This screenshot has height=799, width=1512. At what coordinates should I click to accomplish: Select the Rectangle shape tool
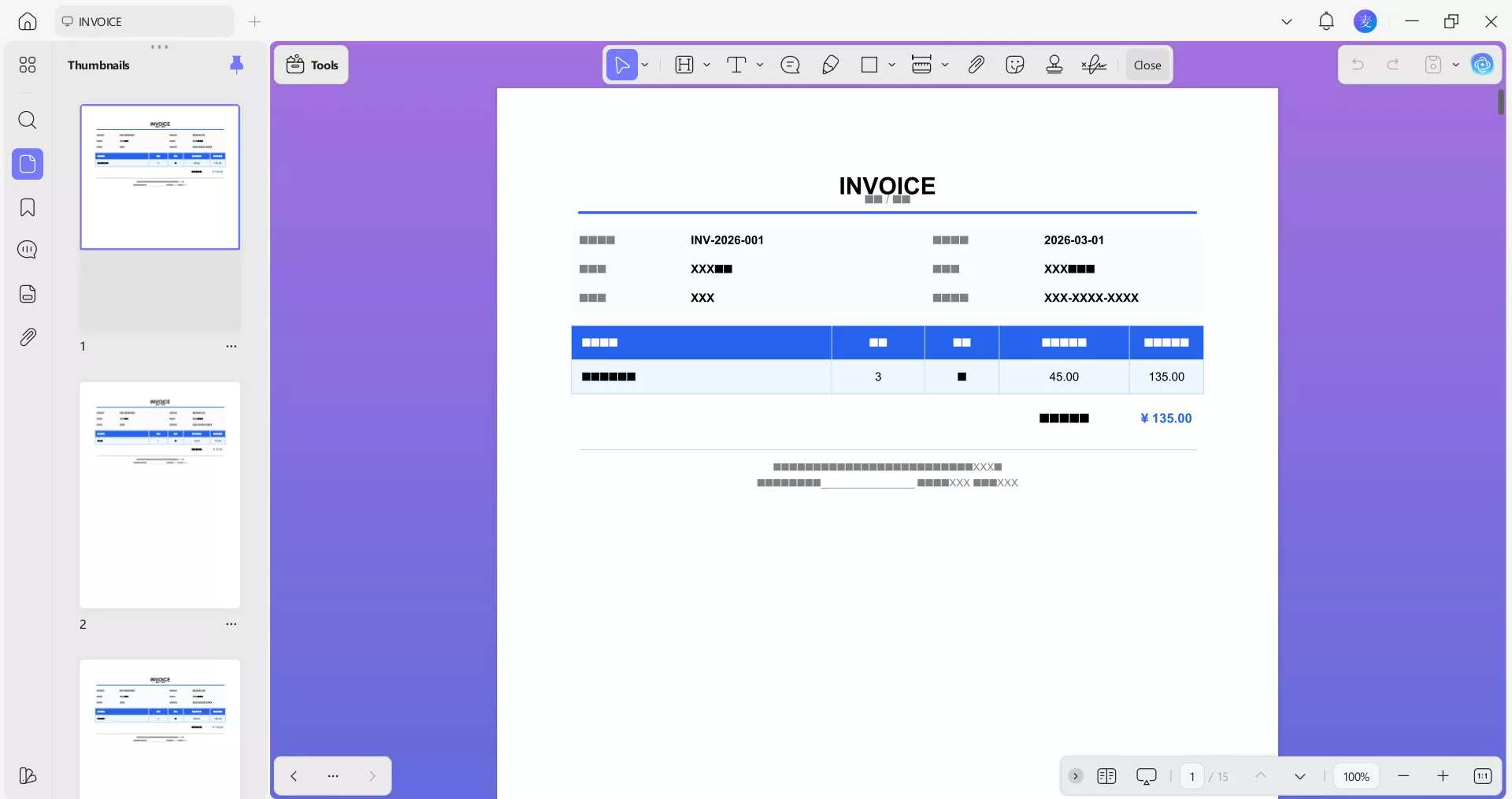pos(870,65)
